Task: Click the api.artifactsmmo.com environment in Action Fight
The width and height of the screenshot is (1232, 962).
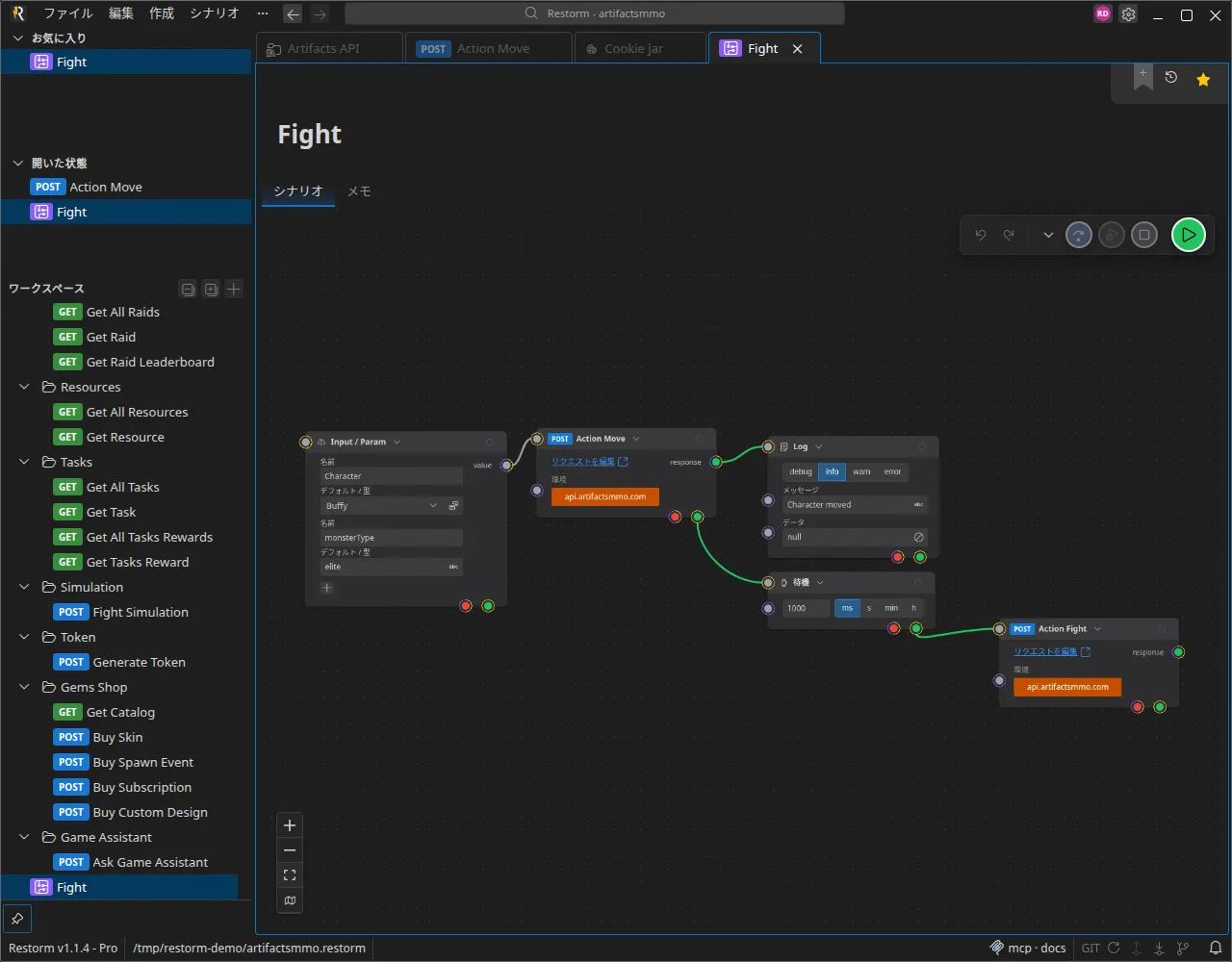Action: (1067, 687)
